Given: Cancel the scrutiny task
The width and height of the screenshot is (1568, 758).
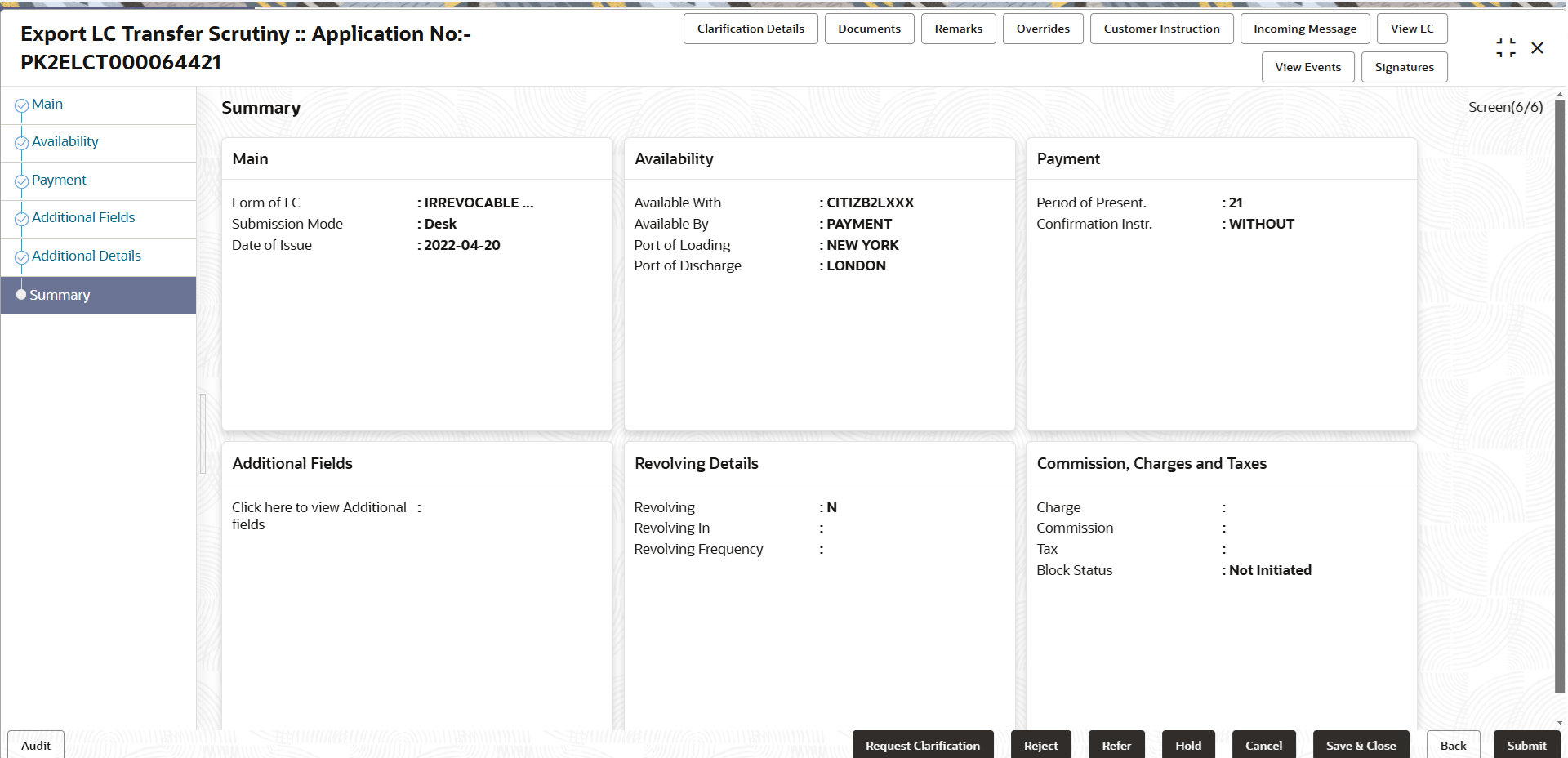Looking at the screenshot, I should [x=1264, y=745].
